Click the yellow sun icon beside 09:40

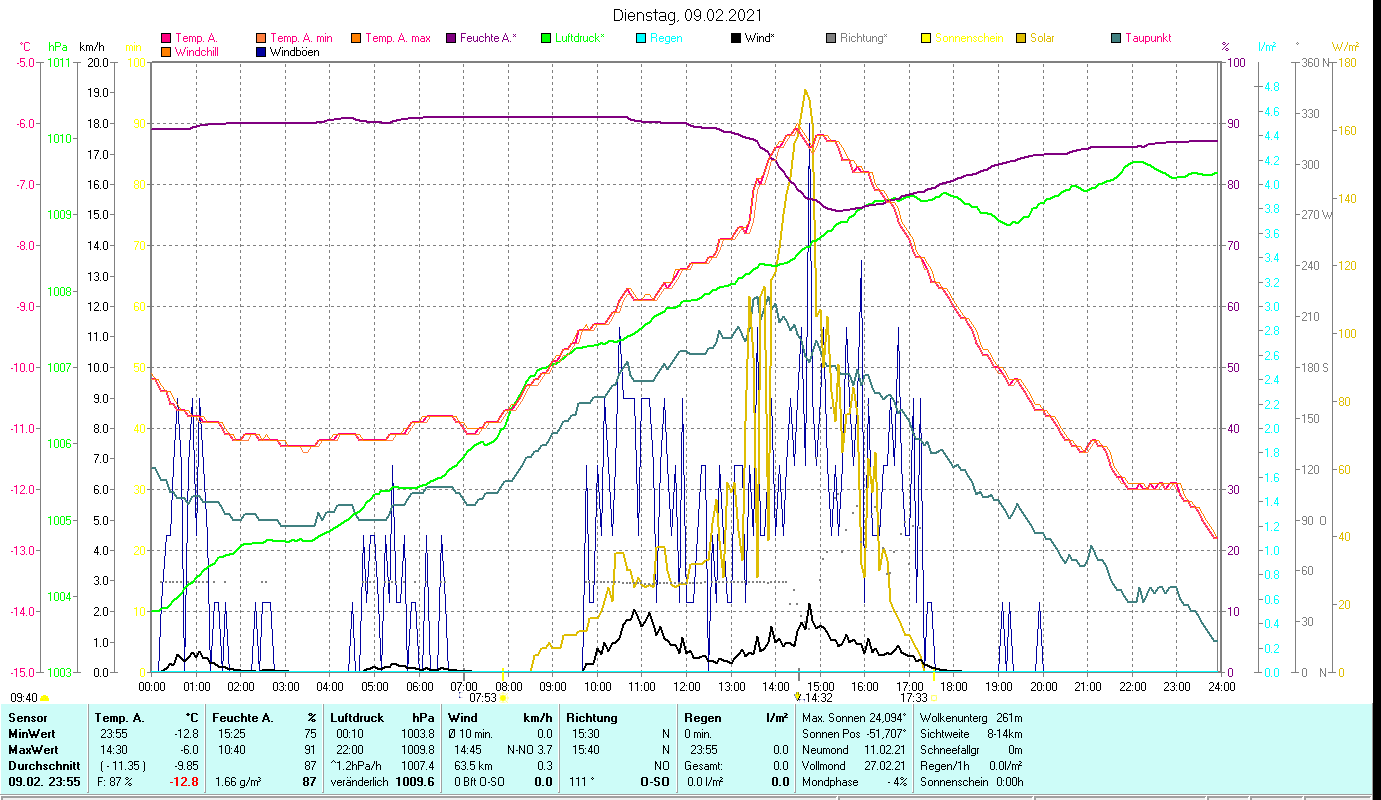[x=45, y=698]
